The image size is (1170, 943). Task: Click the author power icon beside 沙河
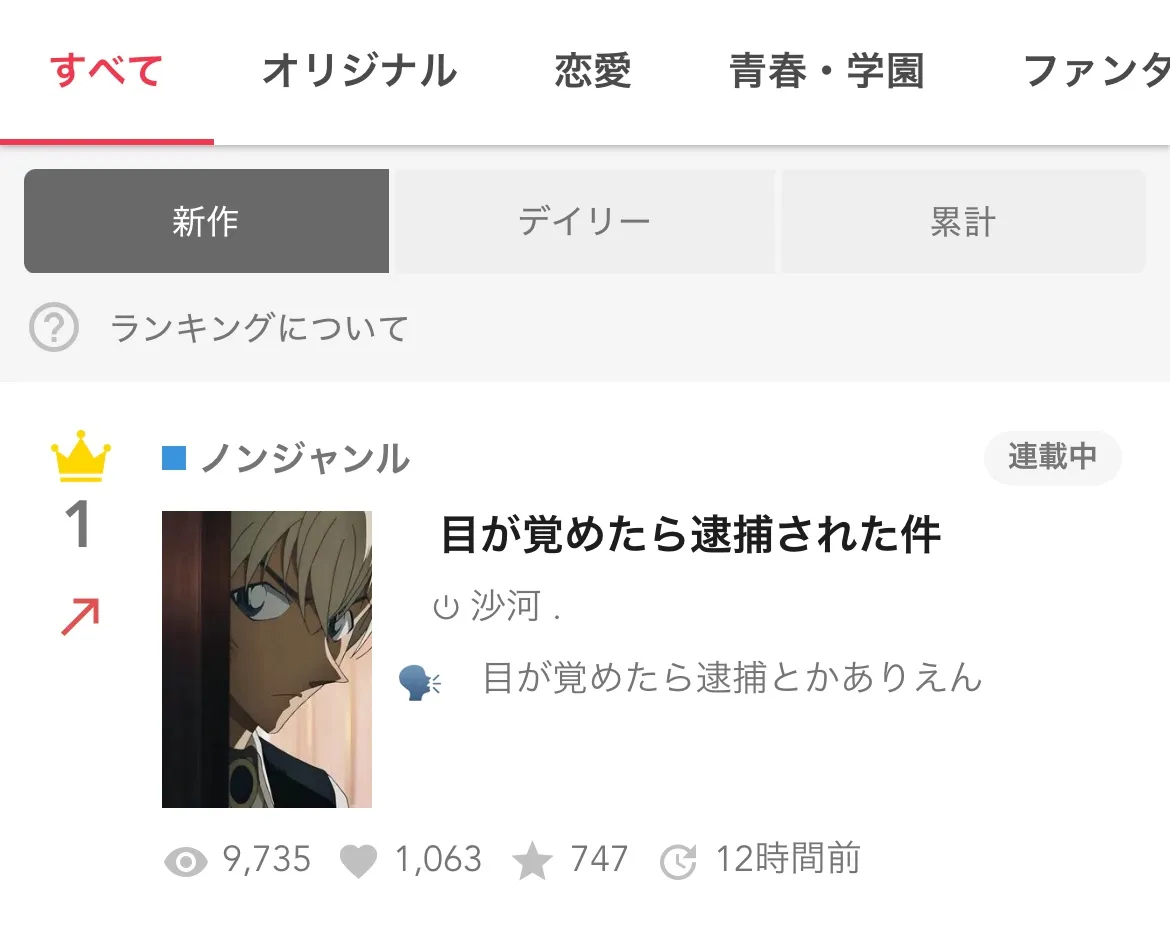coord(445,607)
